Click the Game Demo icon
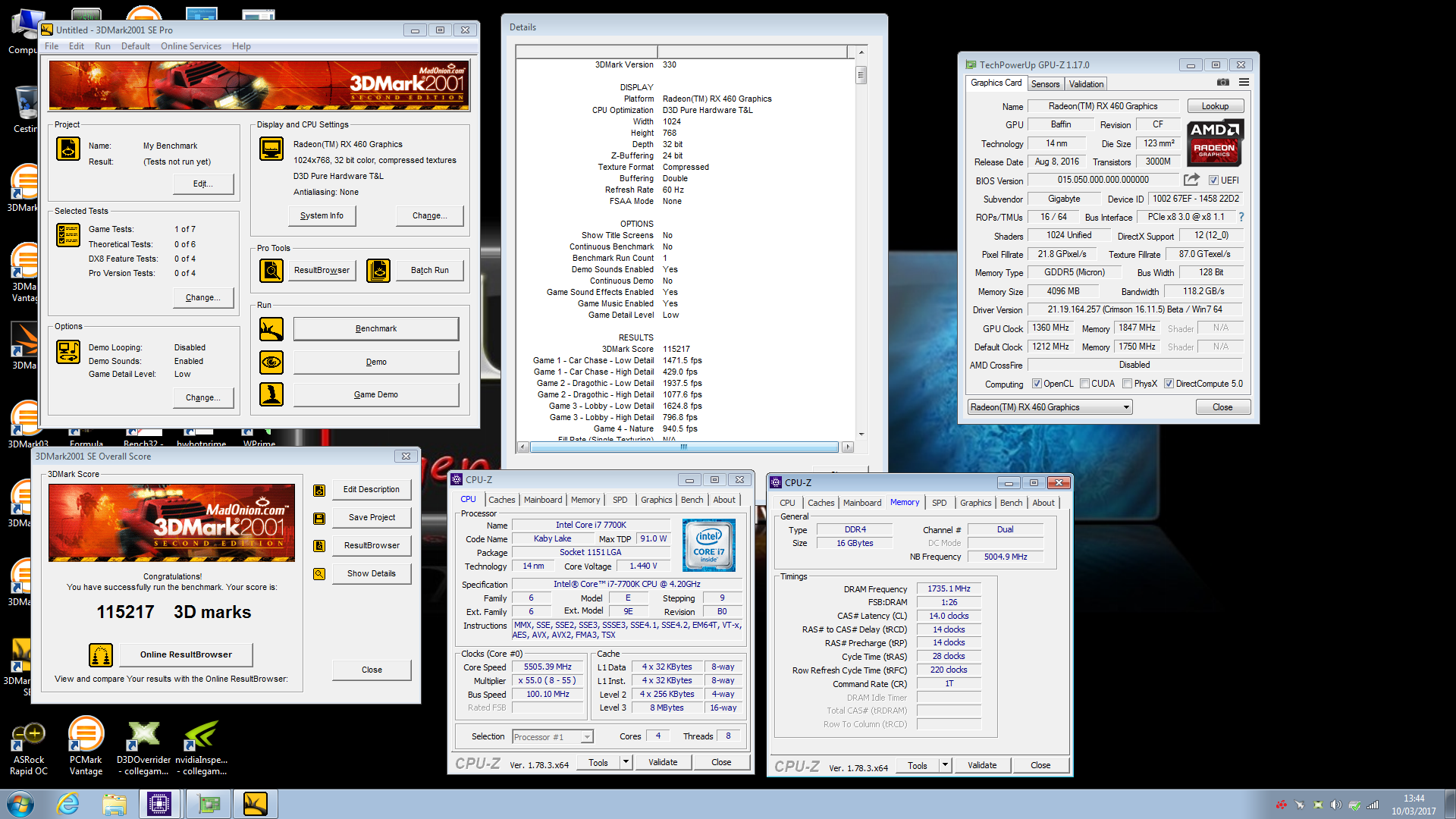 tap(271, 394)
